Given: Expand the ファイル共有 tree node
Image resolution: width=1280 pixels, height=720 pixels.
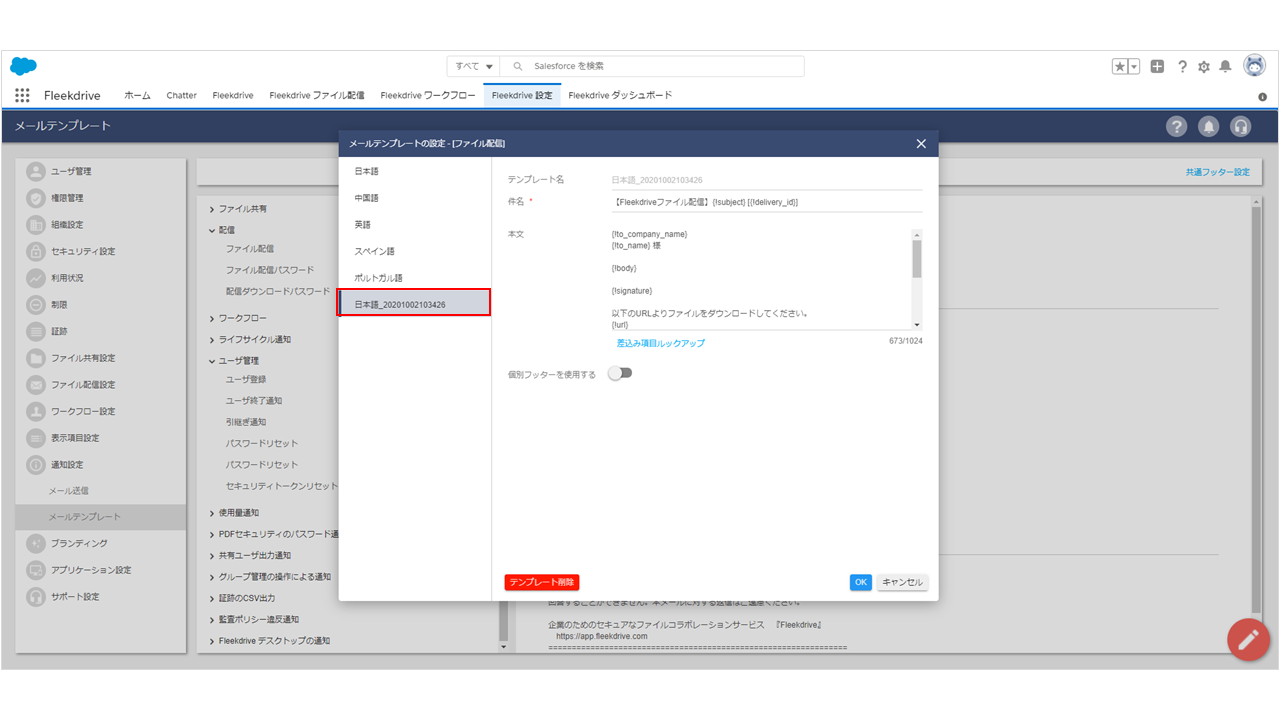Looking at the screenshot, I should tap(212, 209).
